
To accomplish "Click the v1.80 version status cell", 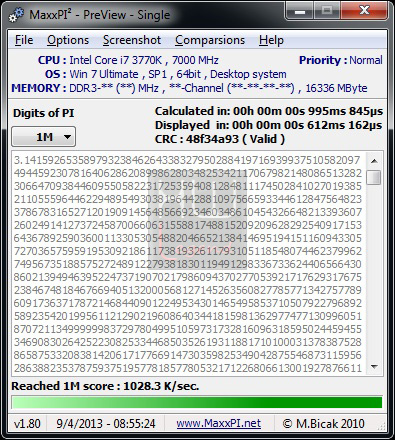I will pos(27,424).
